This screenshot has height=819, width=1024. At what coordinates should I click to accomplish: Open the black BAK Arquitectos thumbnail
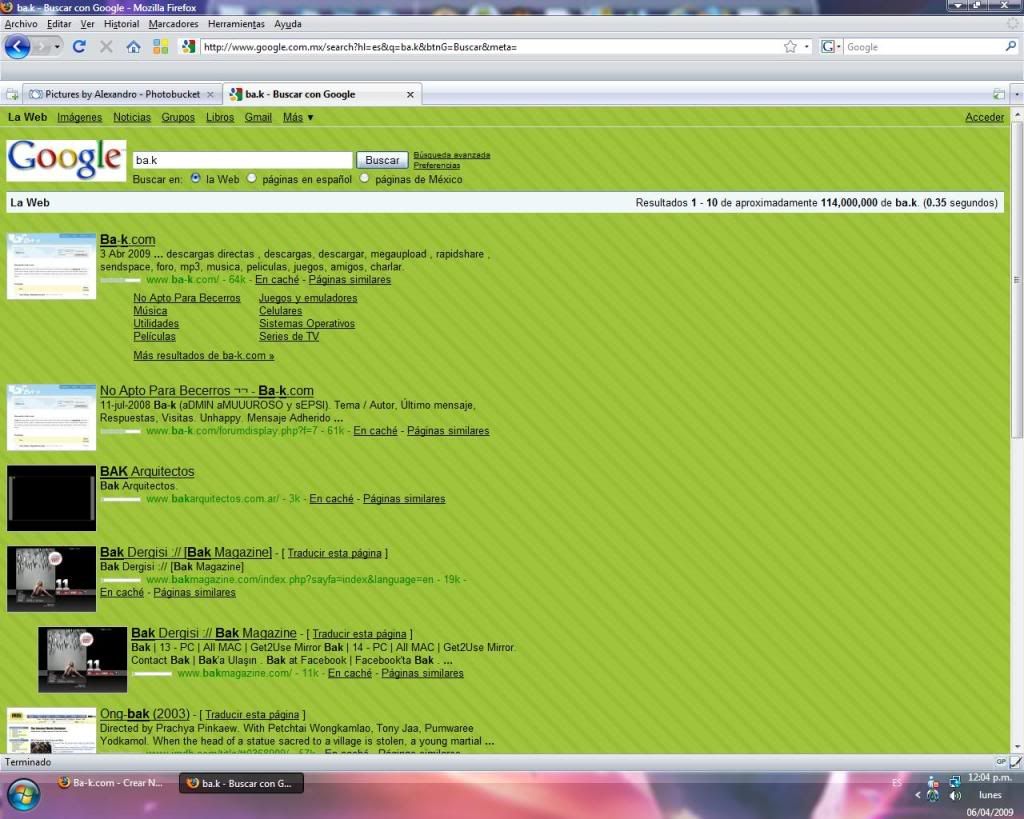[52, 498]
